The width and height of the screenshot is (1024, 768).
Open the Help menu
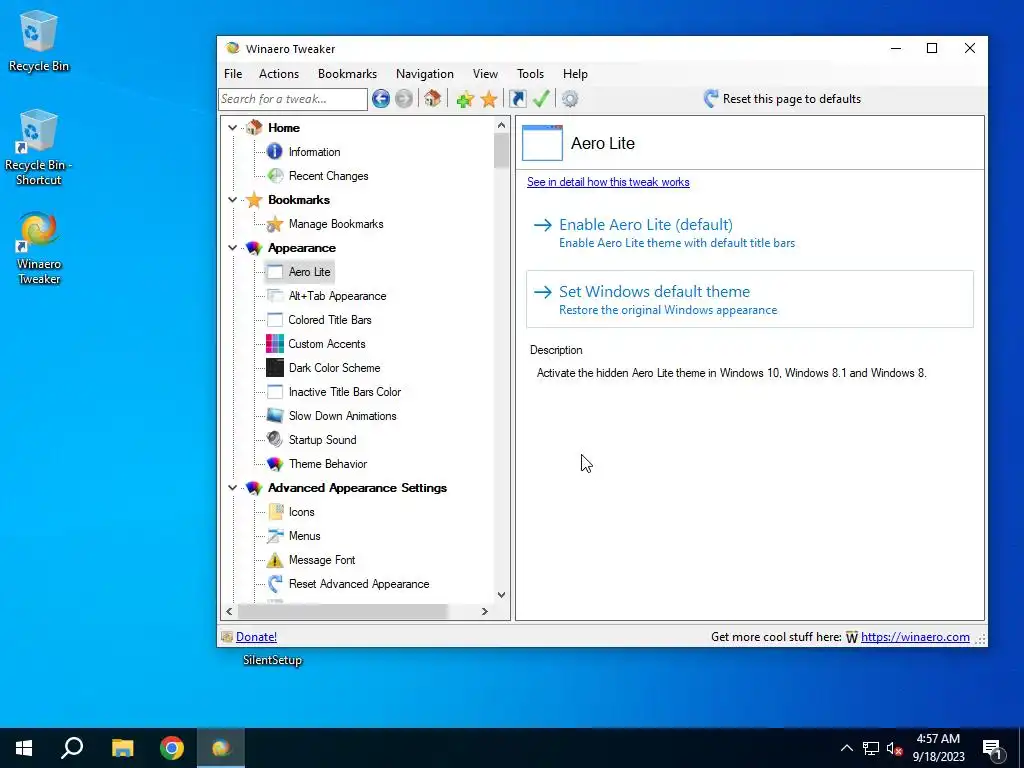(x=575, y=74)
